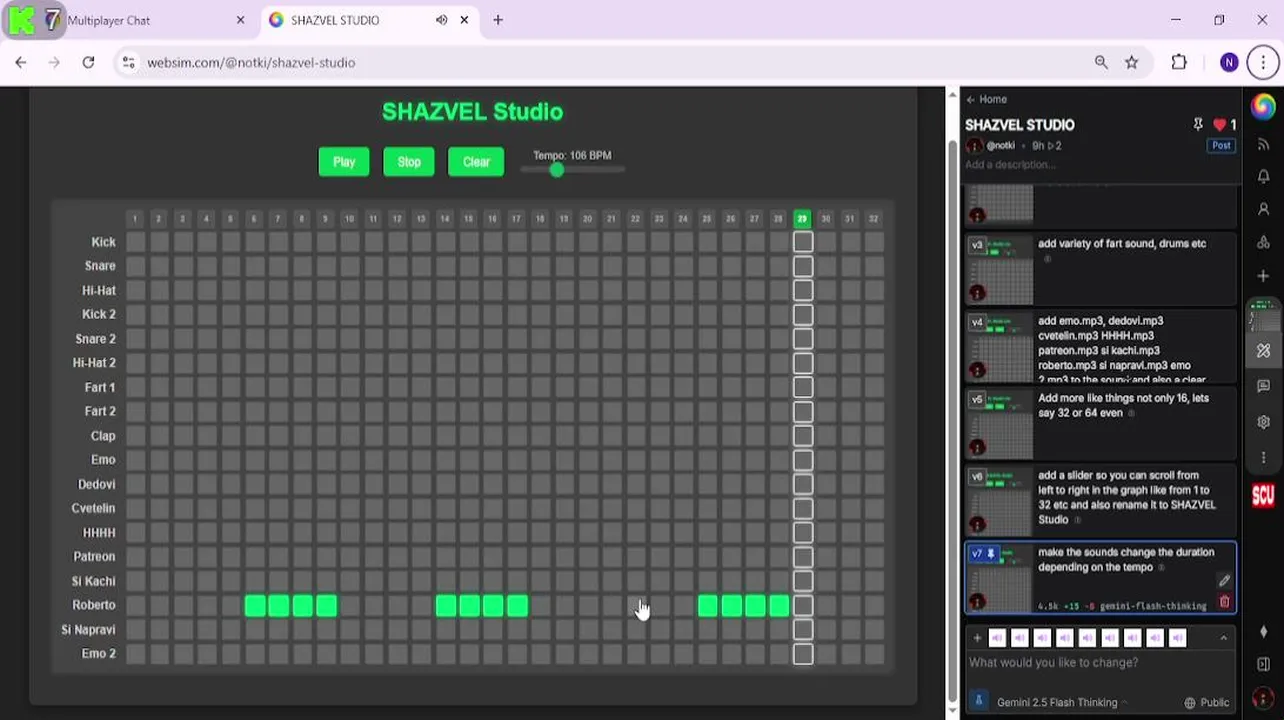Open the chat comments icon in sidebar
Viewport: 1284px width, 720px height.
tap(1263, 386)
